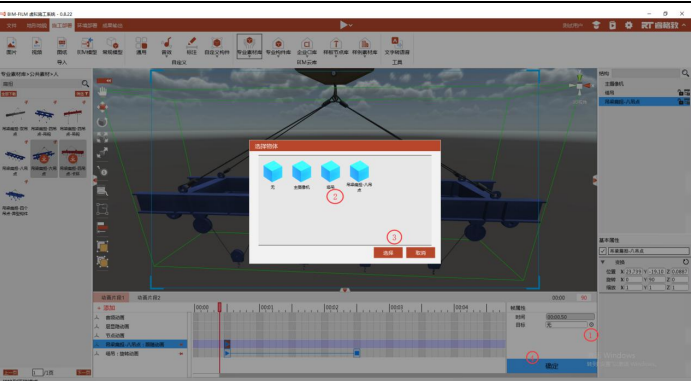Click the red filter button in material panel

[x=82, y=94]
